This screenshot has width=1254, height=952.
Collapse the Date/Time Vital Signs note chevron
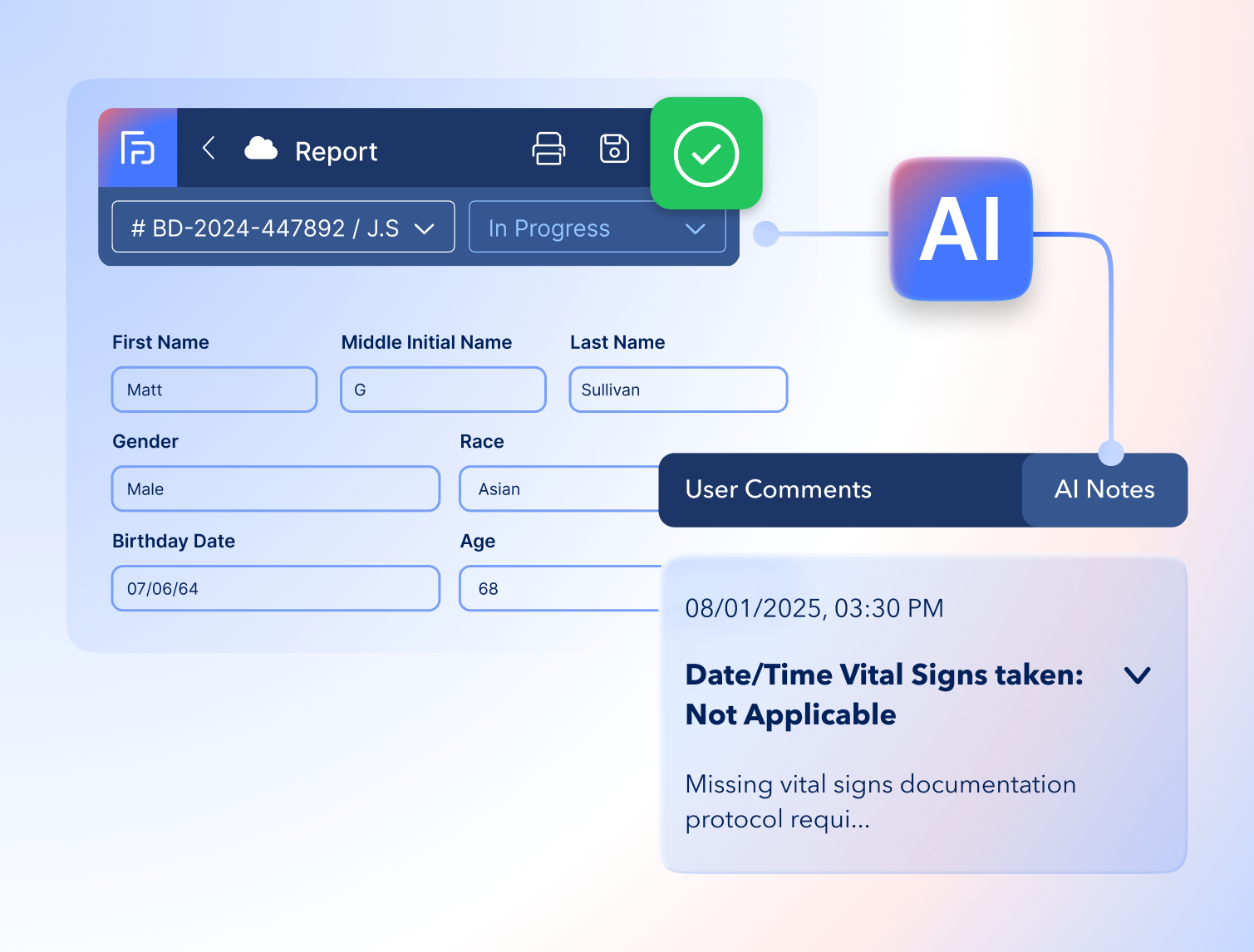tap(1137, 675)
